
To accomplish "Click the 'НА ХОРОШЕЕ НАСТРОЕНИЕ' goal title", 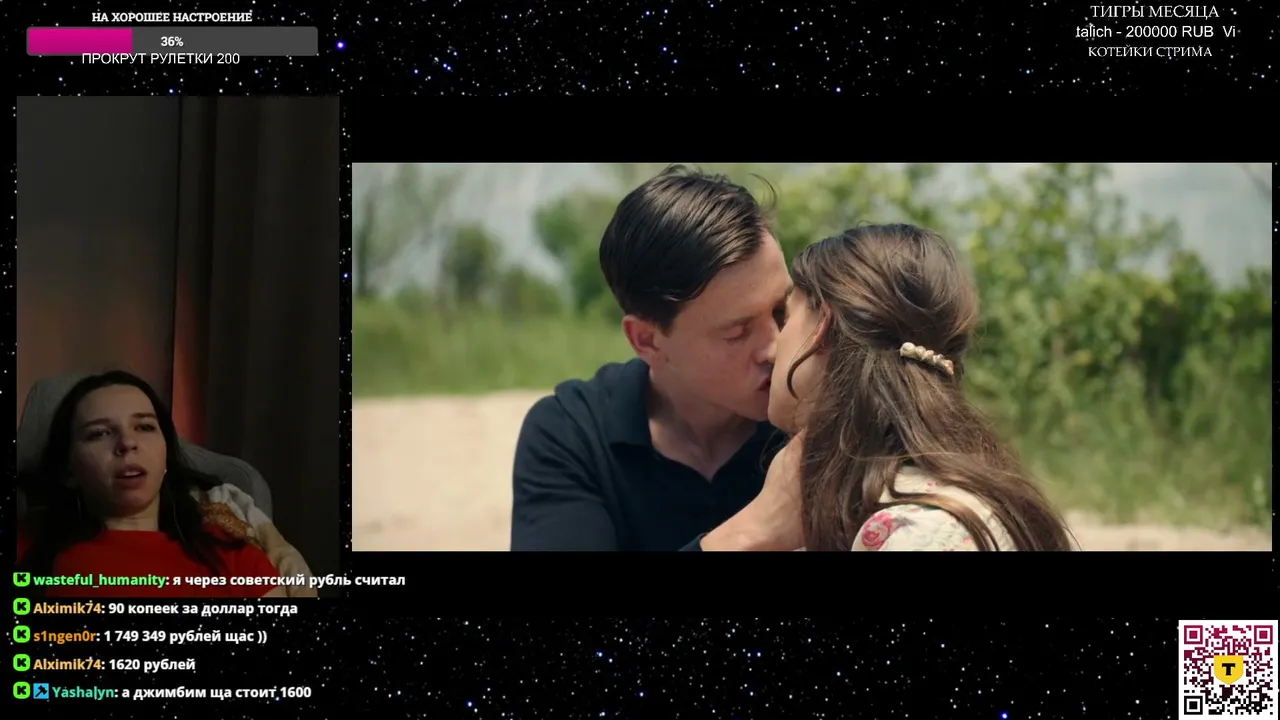I will coord(172,17).
